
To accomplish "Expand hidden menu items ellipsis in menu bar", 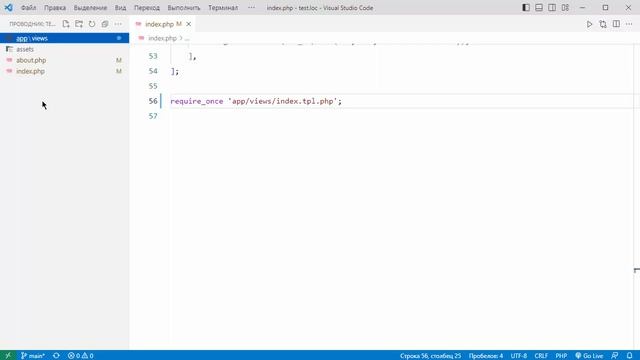I will pos(251,8).
